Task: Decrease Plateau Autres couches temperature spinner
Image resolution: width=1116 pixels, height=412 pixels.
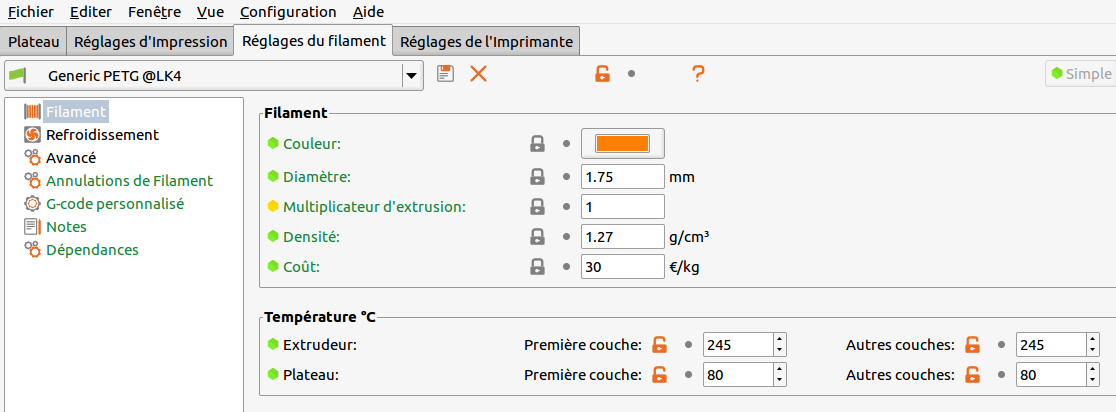Action: pyautogui.click(x=1093, y=381)
